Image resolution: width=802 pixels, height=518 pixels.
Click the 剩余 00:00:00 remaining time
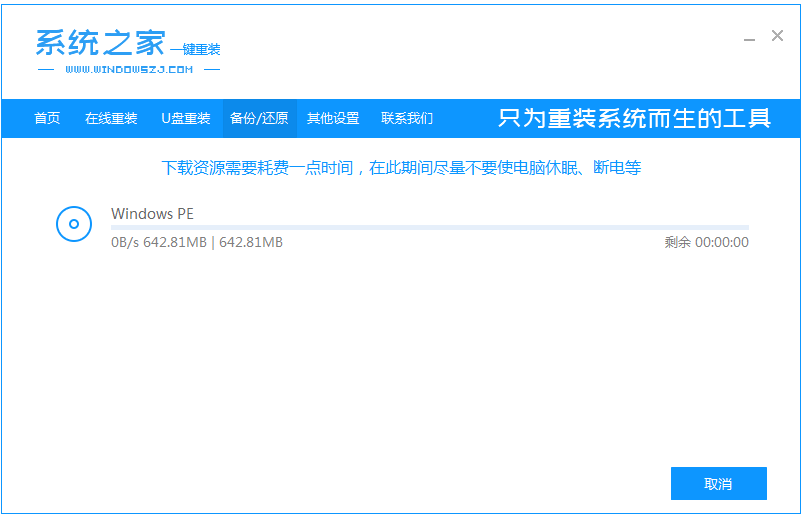coord(706,242)
